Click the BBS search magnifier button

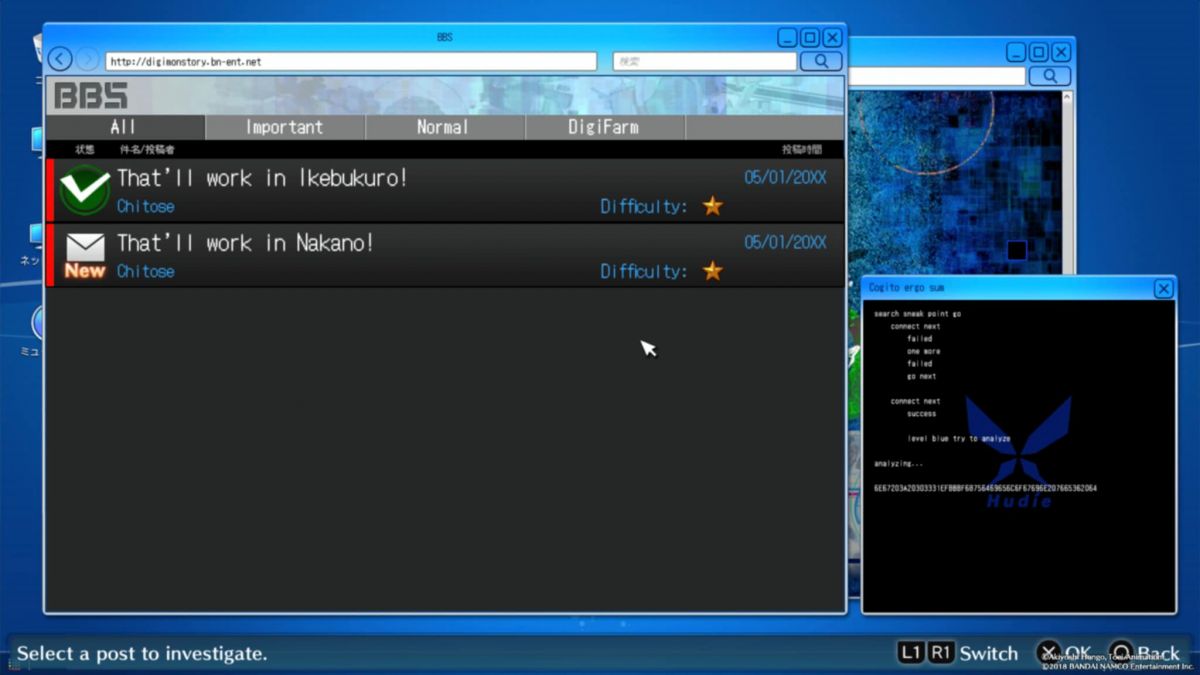coord(821,61)
